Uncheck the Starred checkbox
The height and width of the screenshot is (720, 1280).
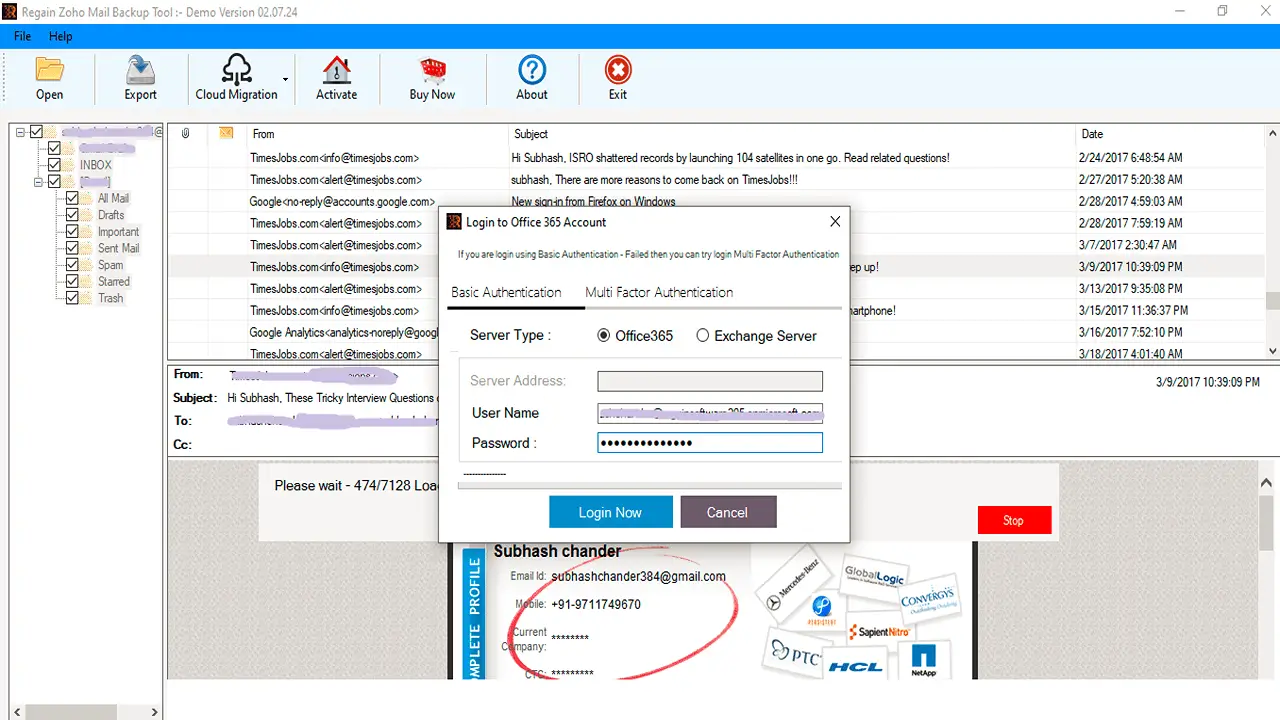[73, 282]
